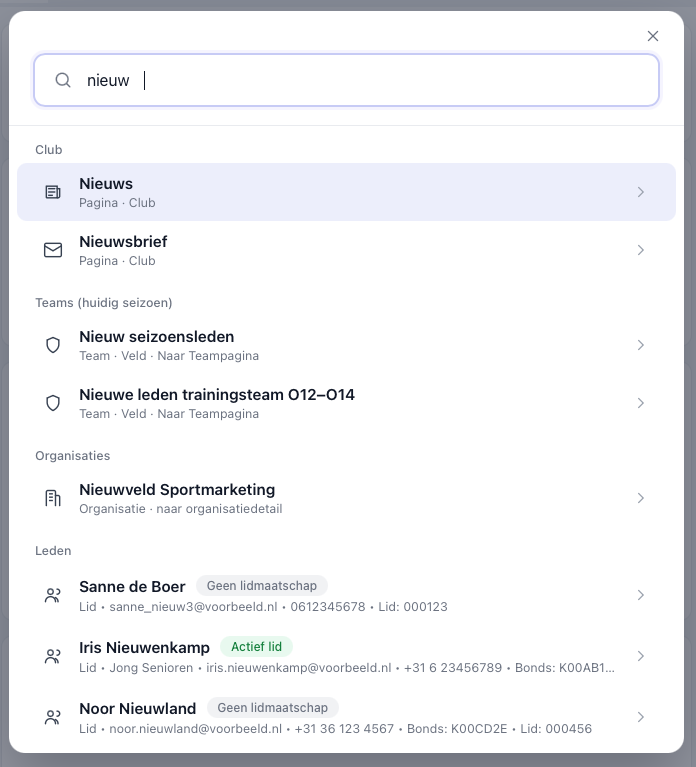The height and width of the screenshot is (767, 696).
Task: Click chevron on Nieuwveld Sportmarketing row
Action: coord(641,498)
